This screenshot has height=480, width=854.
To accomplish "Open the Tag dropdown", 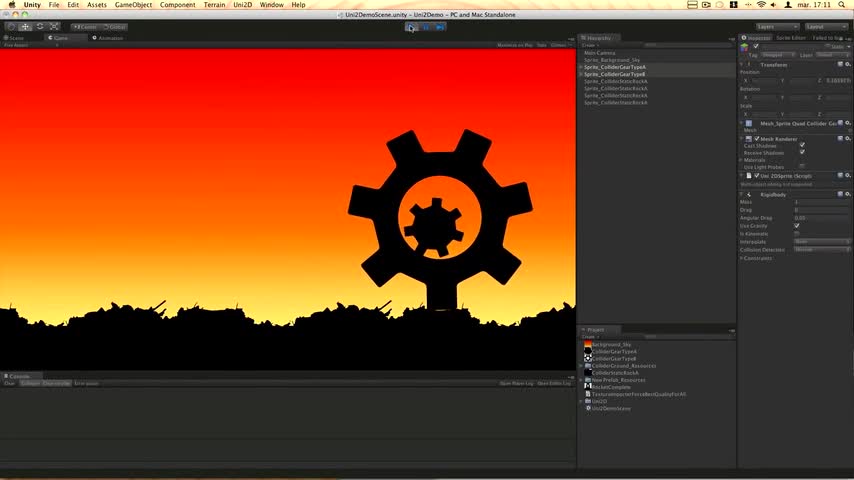I will tap(778, 55).
